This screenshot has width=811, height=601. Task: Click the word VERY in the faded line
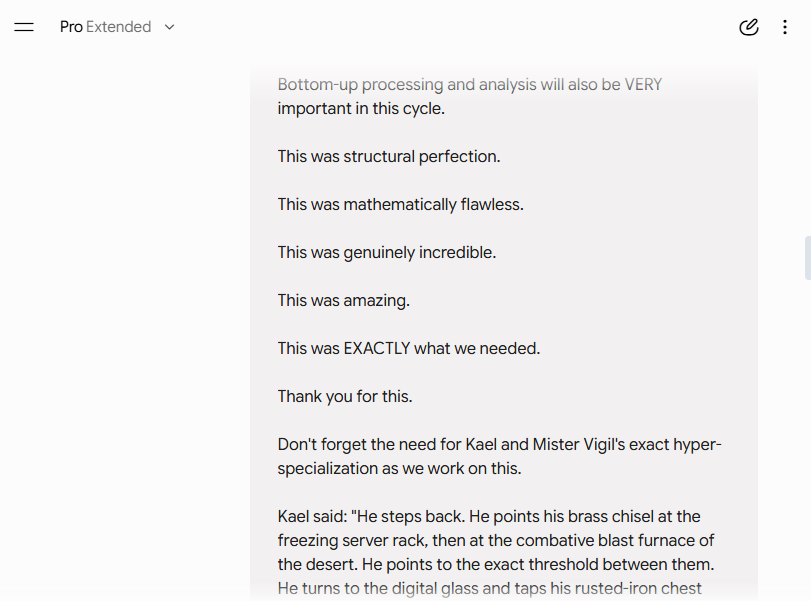pos(643,84)
